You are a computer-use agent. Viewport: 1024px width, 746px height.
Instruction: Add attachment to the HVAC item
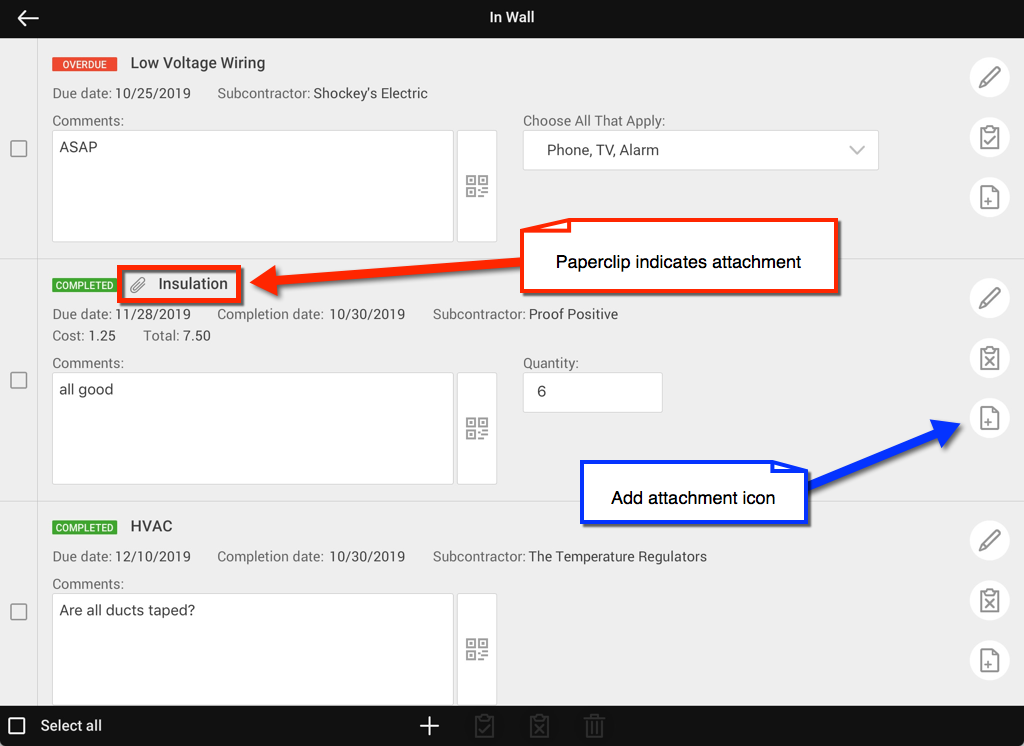[x=989, y=660]
